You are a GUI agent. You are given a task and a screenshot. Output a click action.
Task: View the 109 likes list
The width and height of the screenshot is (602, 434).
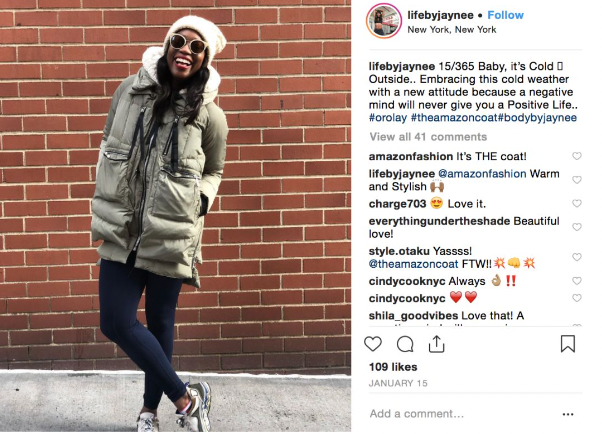(393, 367)
